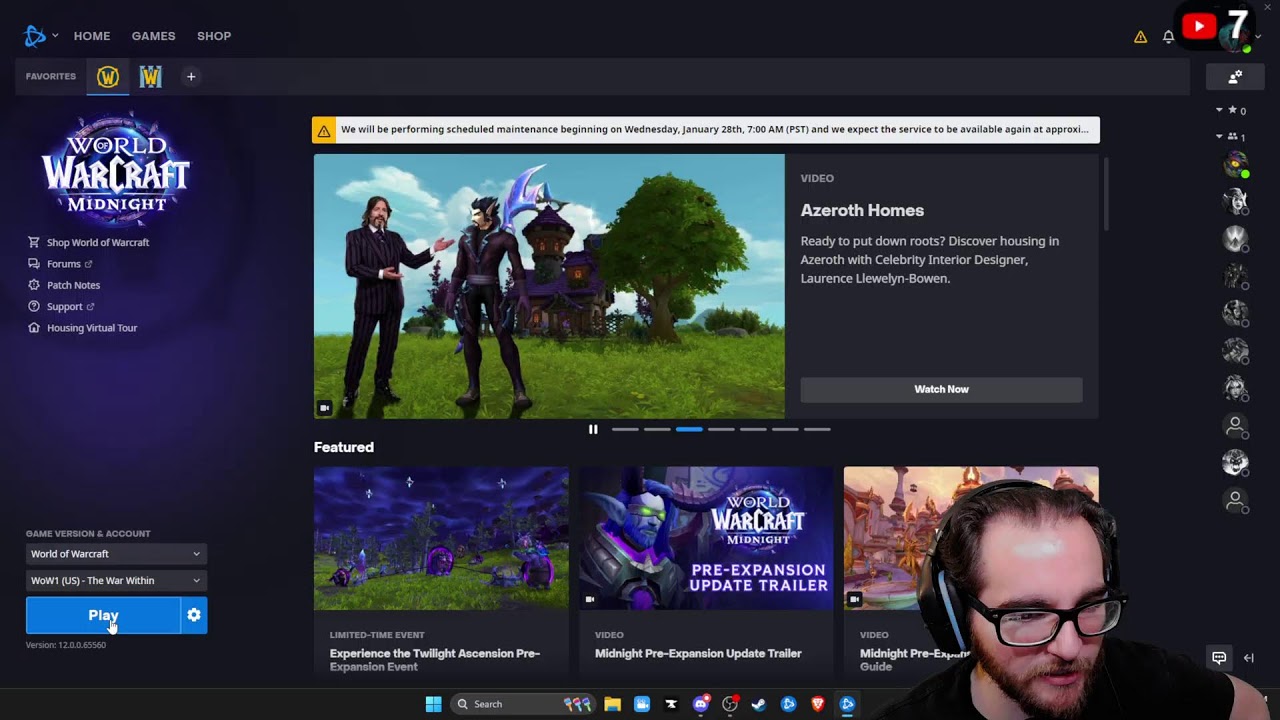Expand the profile menu chevron
Viewport: 1280px width, 720px height.
tap(1258, 37)
